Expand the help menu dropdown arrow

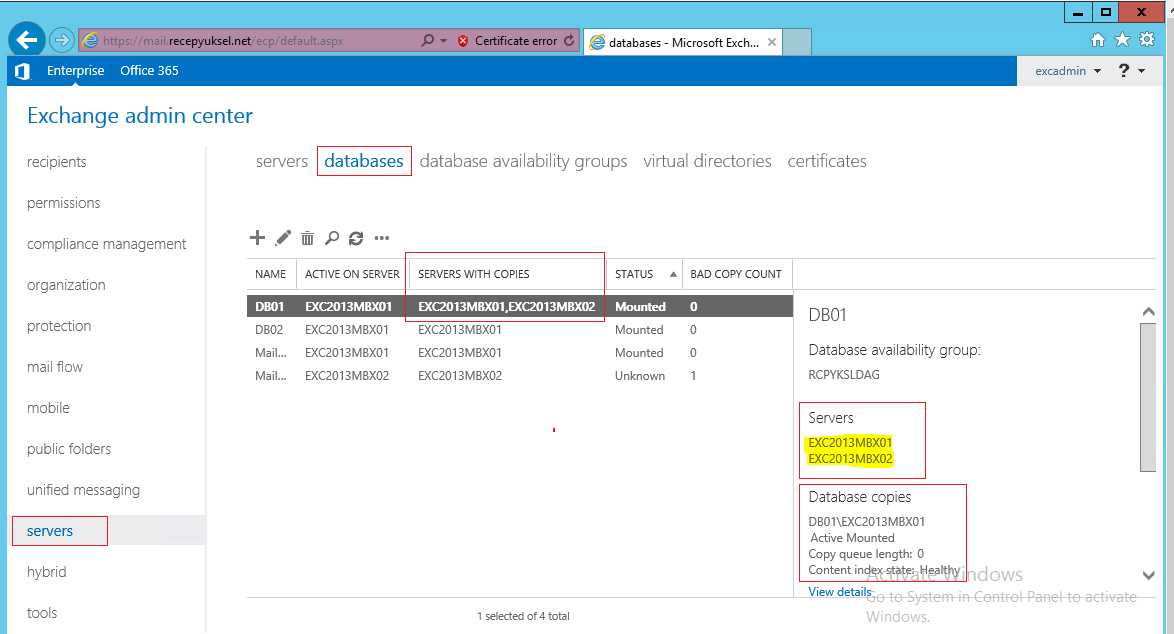(x=1142, y=71)
